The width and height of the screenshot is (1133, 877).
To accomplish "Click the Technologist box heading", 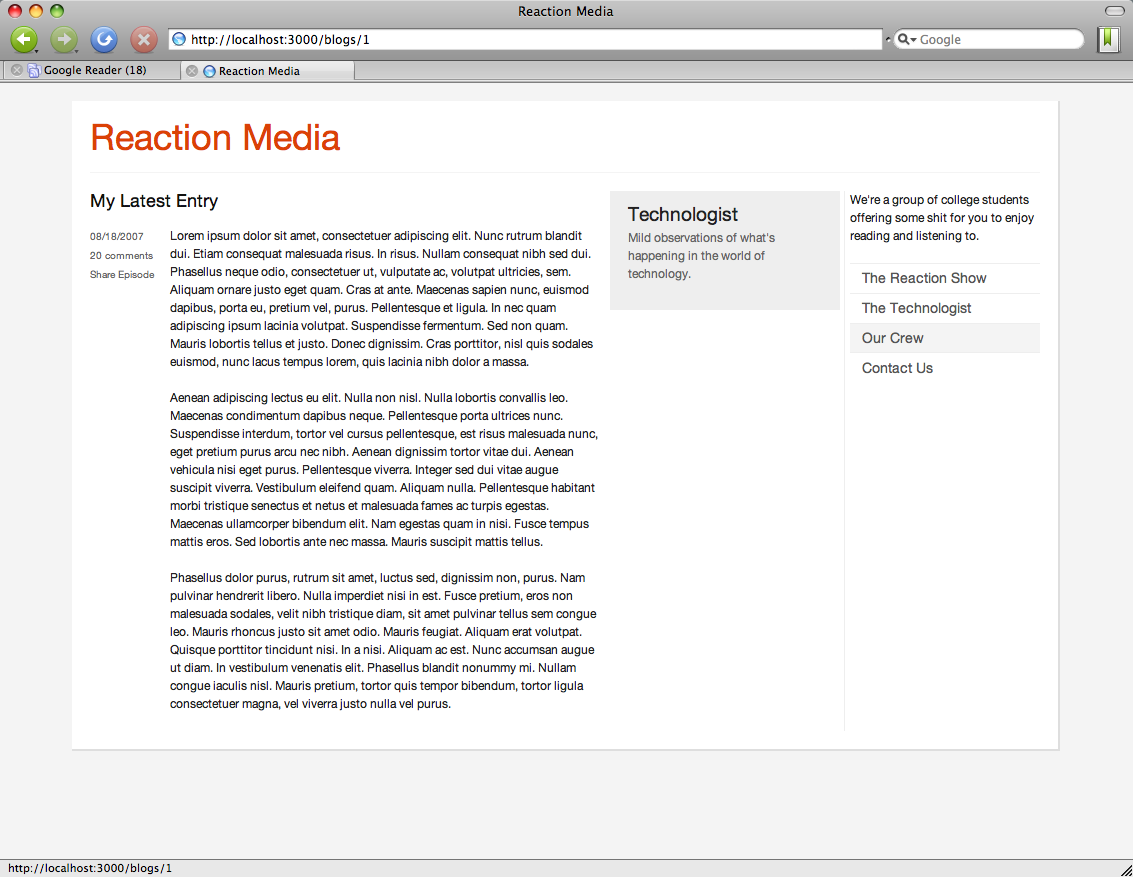I will [x=683, y=215].
